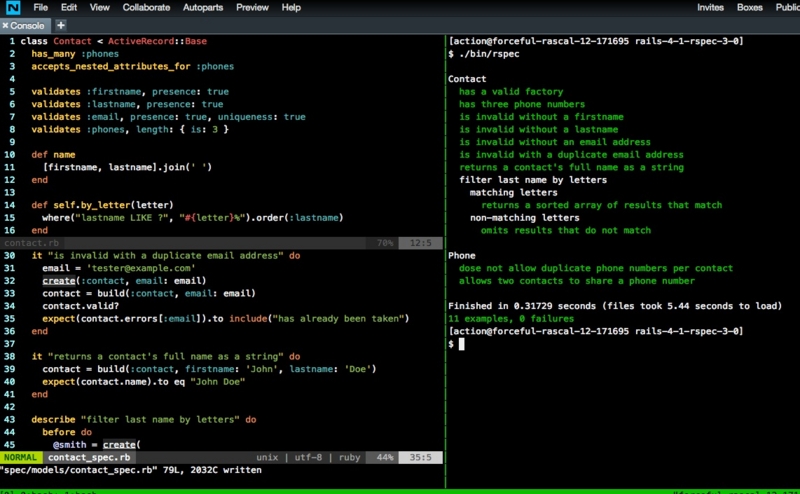
Task: Click 'validates :email' code line
Action: (168, 117)
